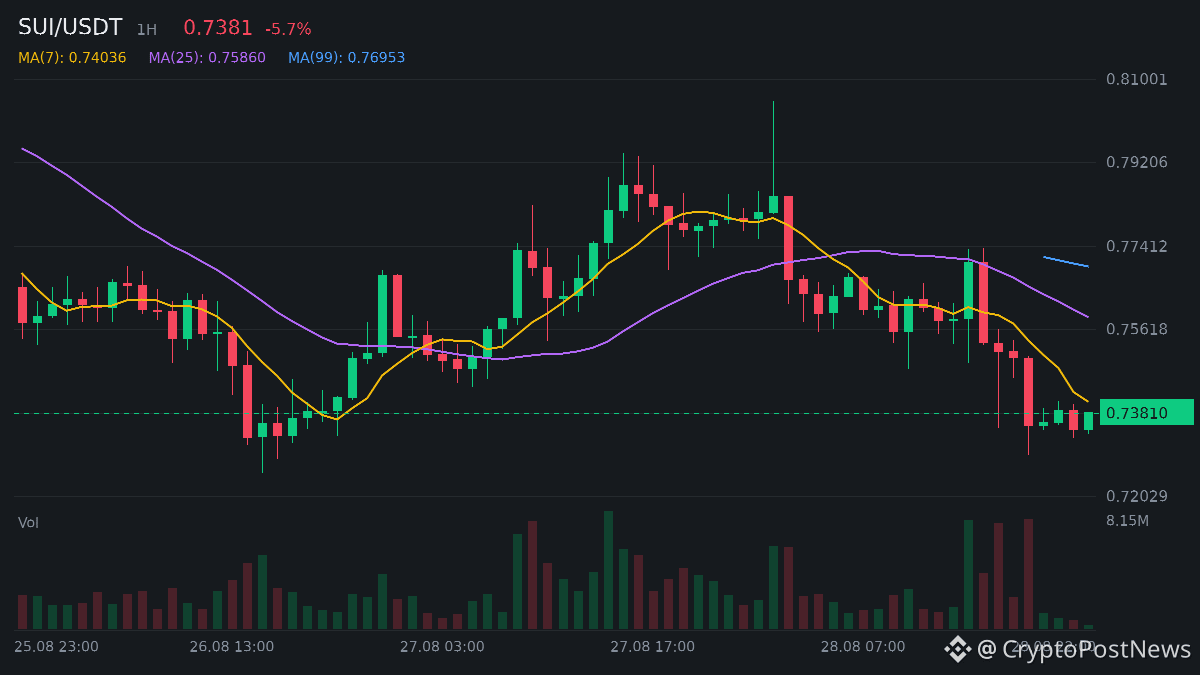Click the 25.08 23:00 time axis label
This screenshot has width=1200, height=675.
tap(56, 647)
